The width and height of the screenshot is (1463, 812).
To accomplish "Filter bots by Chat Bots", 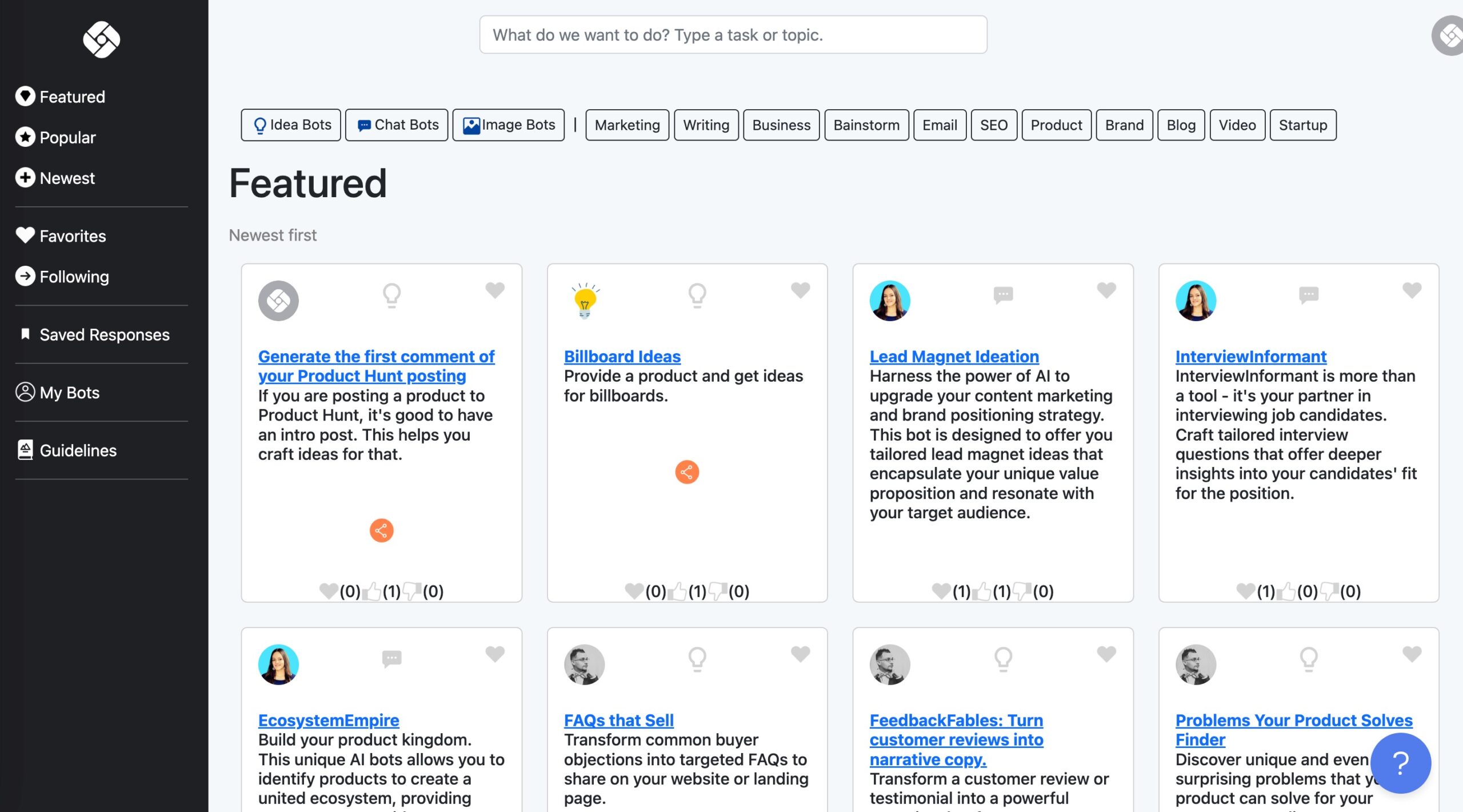I will (397, 125).
